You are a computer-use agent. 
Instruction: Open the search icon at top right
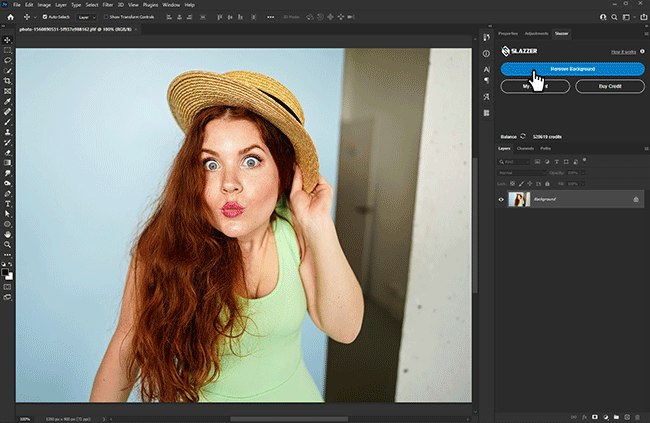614,17
